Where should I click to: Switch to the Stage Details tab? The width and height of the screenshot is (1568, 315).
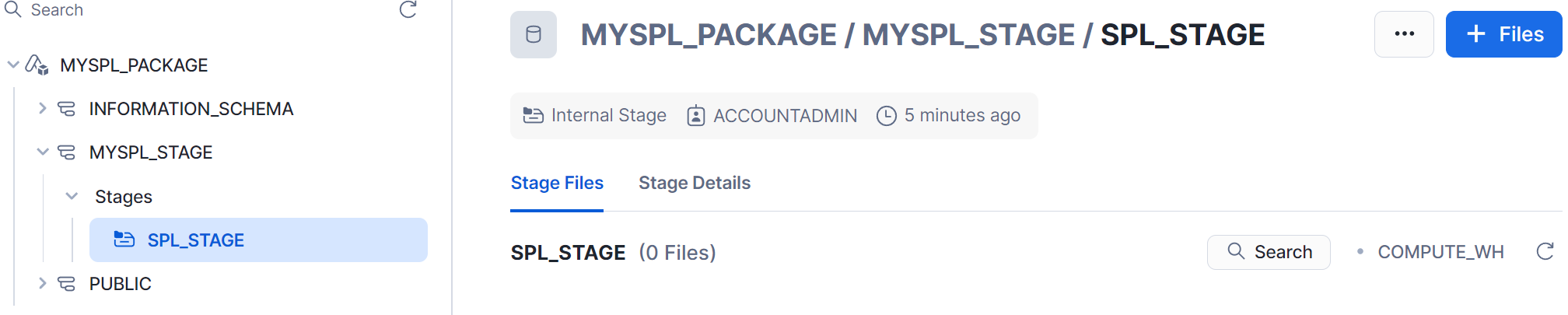[x=695, y=183]
